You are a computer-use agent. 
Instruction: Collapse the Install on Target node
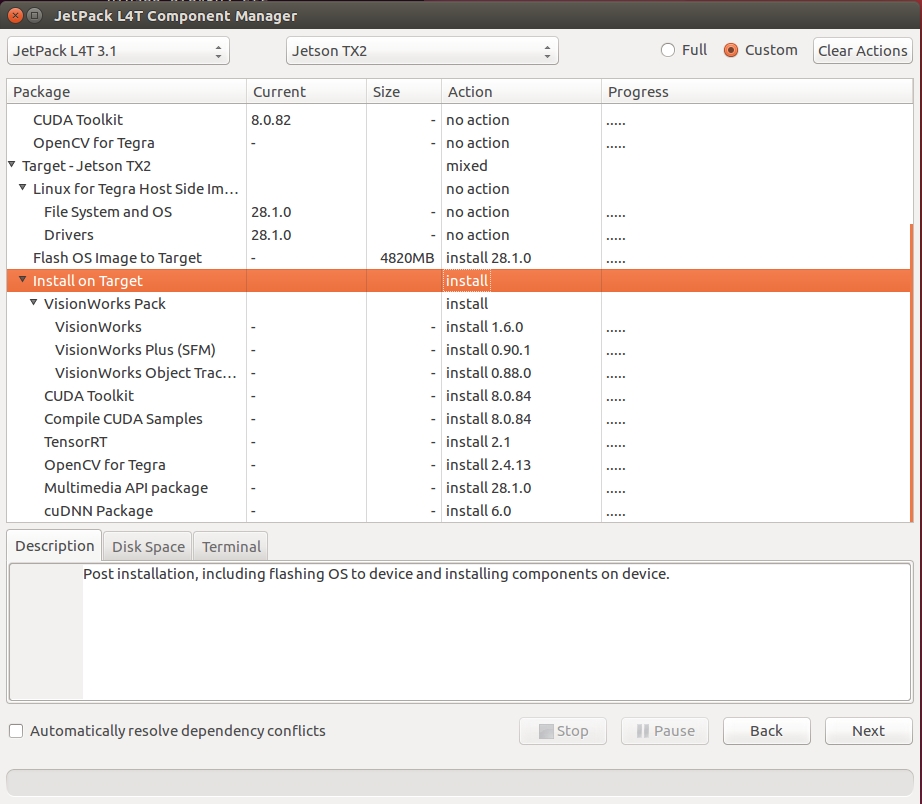(23, 280)
